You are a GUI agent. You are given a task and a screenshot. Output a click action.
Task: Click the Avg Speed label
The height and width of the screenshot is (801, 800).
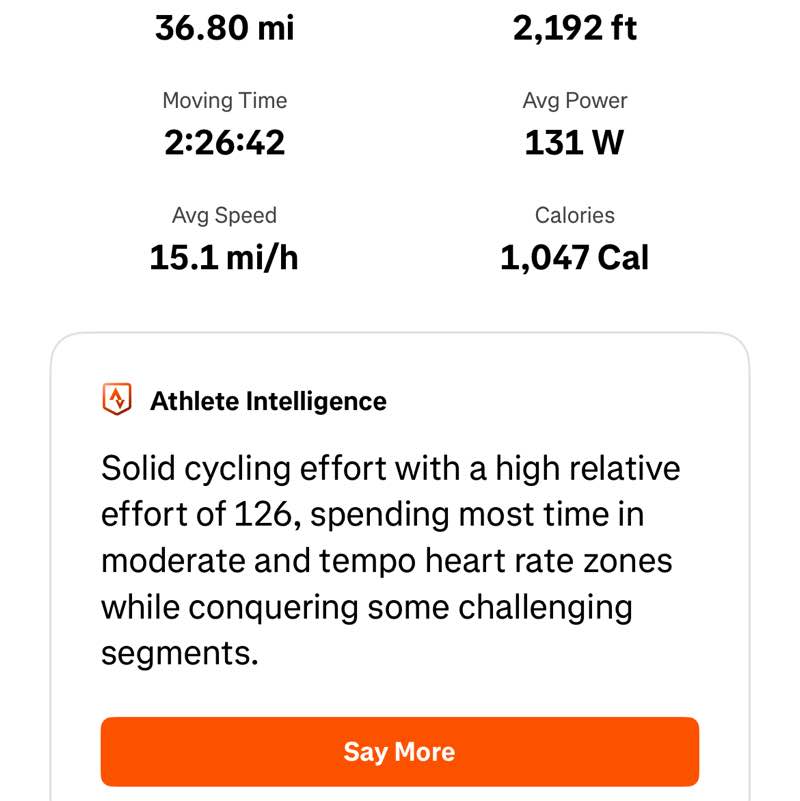[x=225, y=215]
